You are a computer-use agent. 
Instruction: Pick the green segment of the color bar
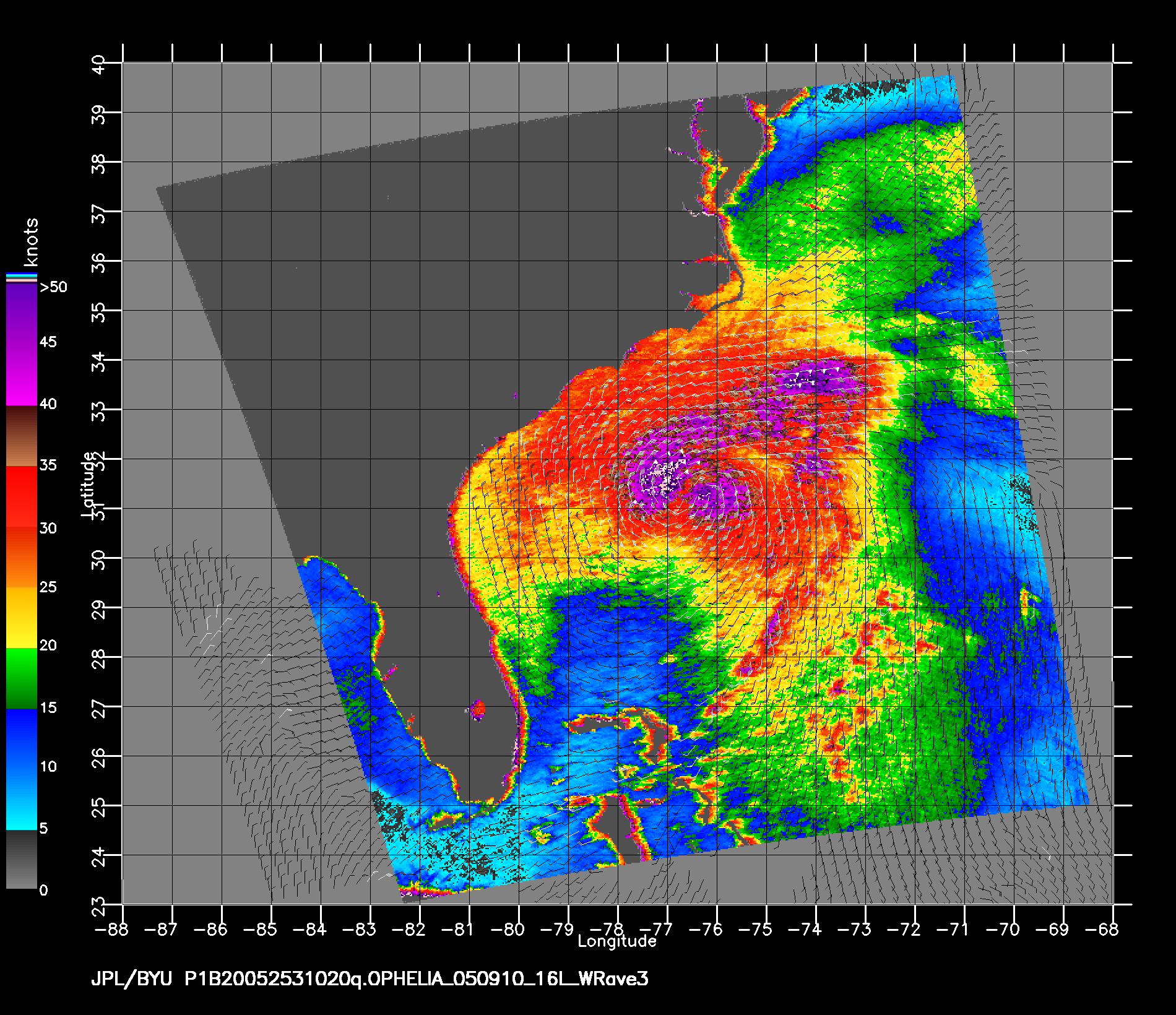(x=22, y=678)
